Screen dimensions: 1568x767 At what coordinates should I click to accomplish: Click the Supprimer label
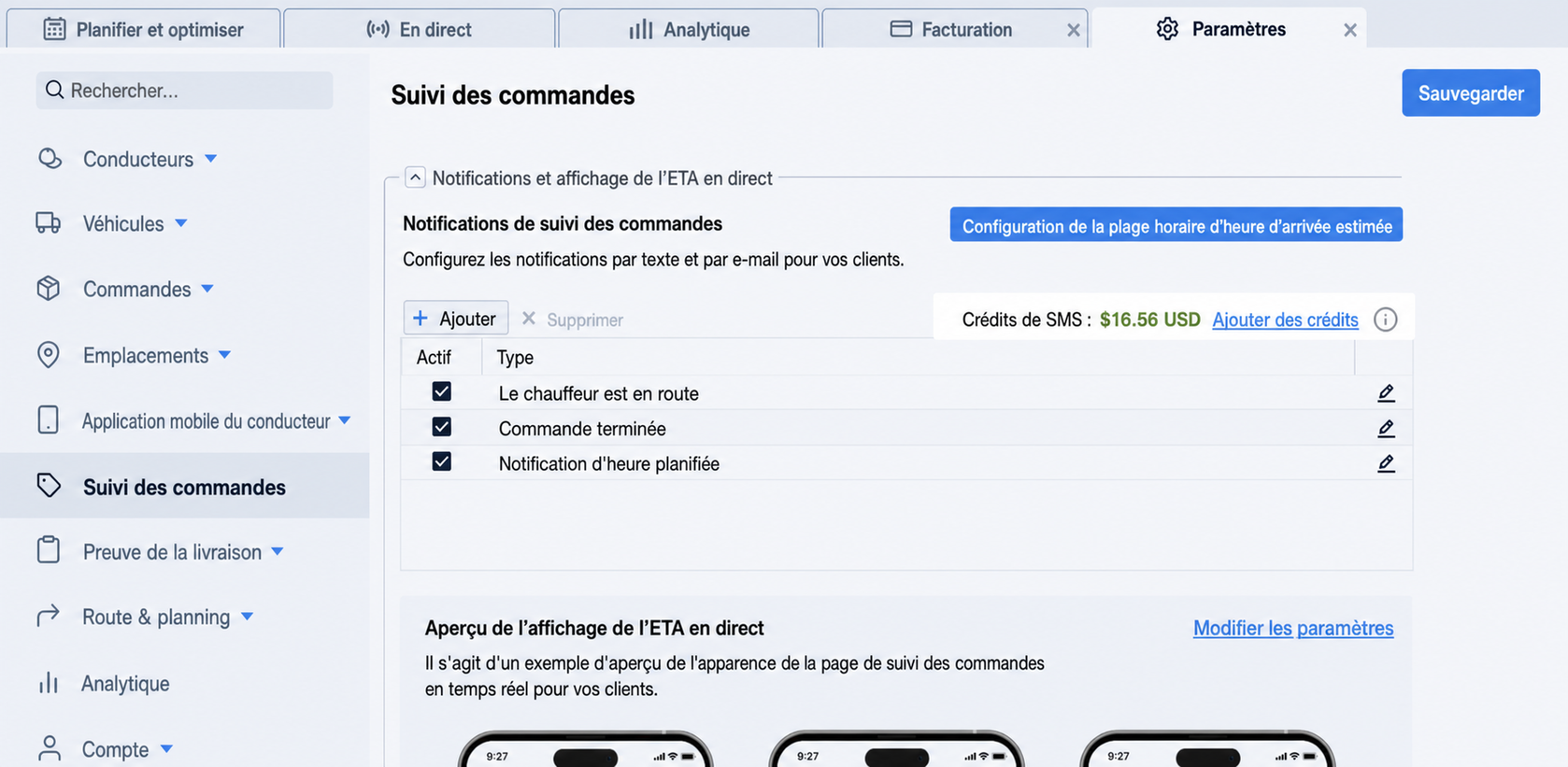(x=585, y=320)
